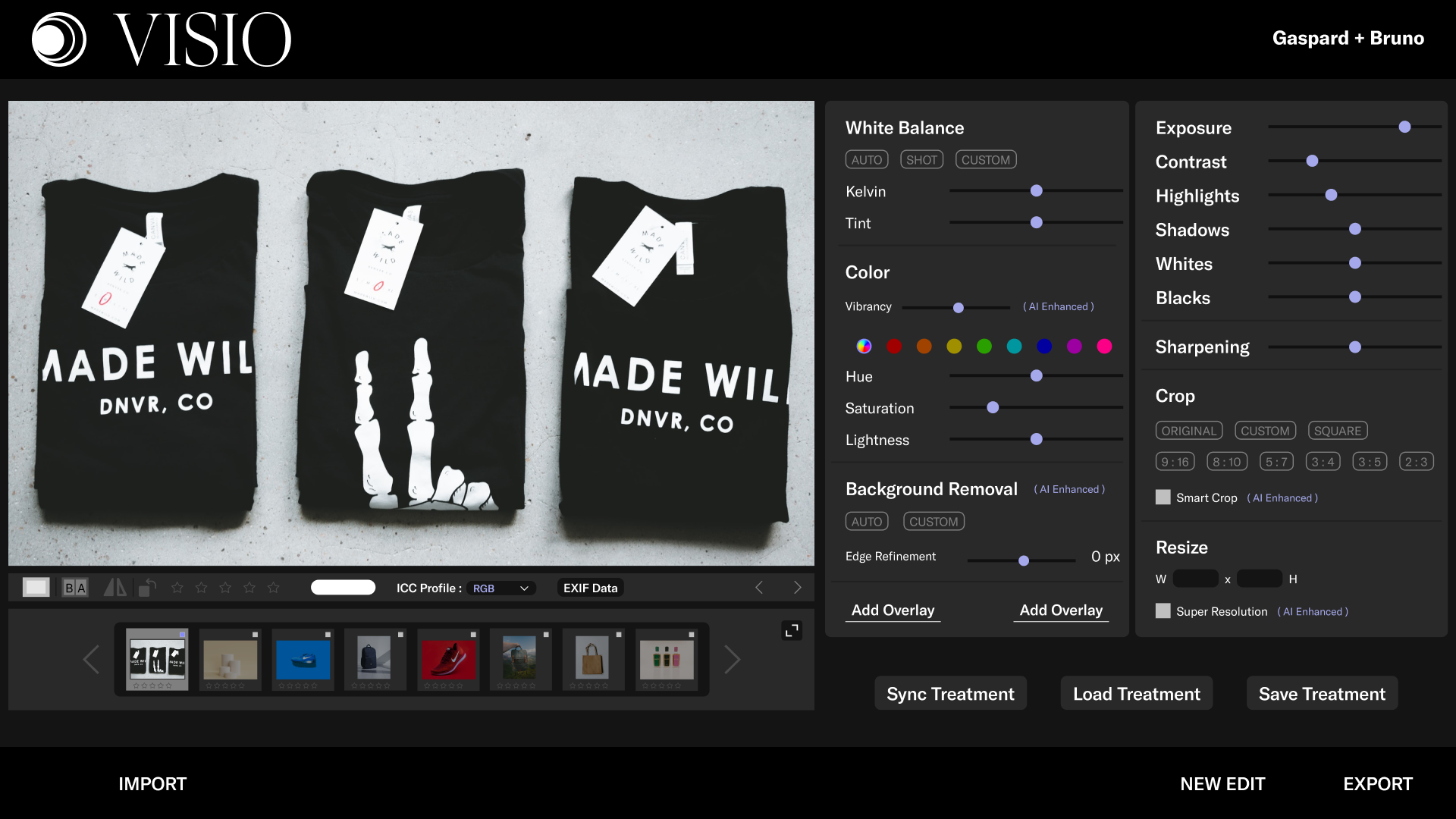Click the Kelvin slider handle
This screenshot has height=819, width=1456.
(1037, 191)
